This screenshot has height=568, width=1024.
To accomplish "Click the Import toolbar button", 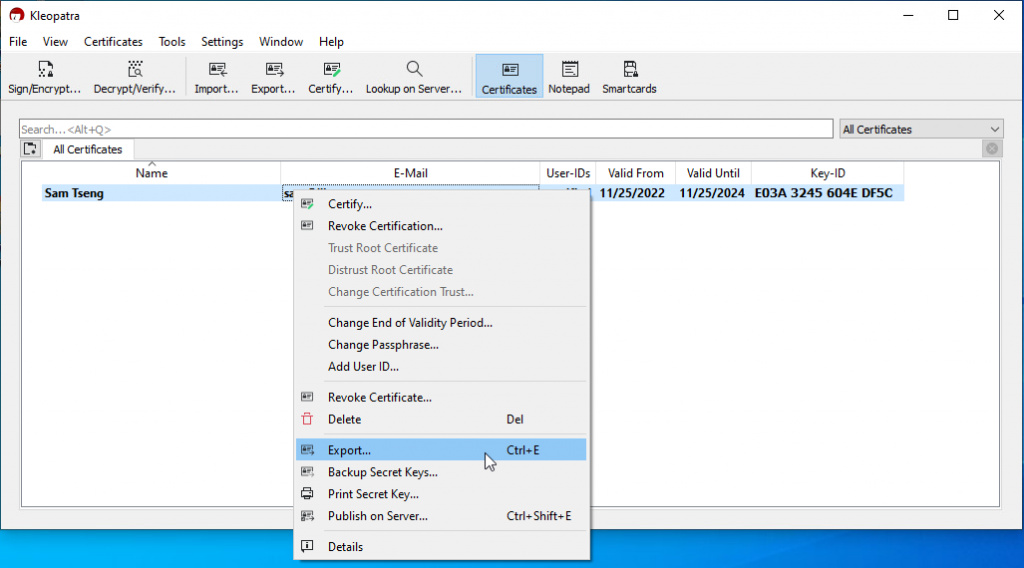I will 216,77.
